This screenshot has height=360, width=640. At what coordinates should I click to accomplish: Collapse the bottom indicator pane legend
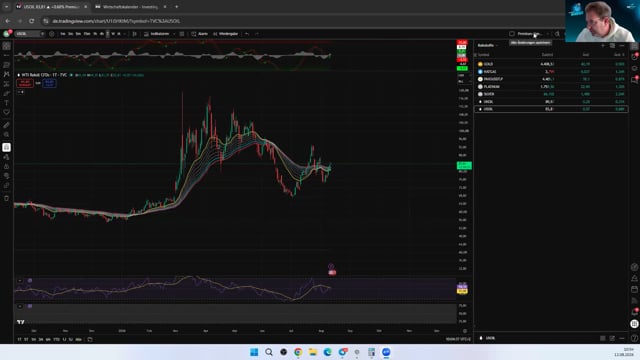20,306
